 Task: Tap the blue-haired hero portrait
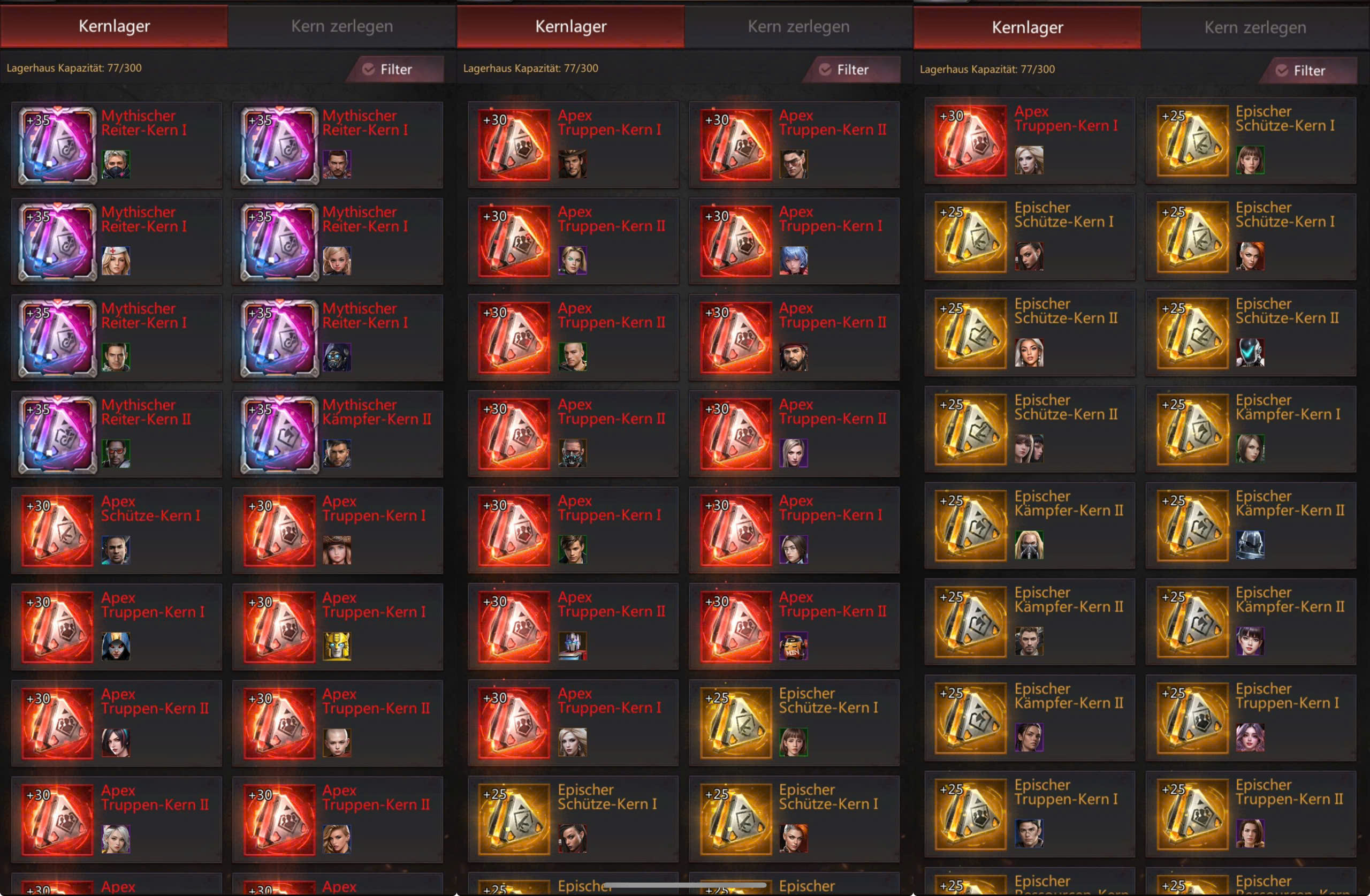pos(794,260)
